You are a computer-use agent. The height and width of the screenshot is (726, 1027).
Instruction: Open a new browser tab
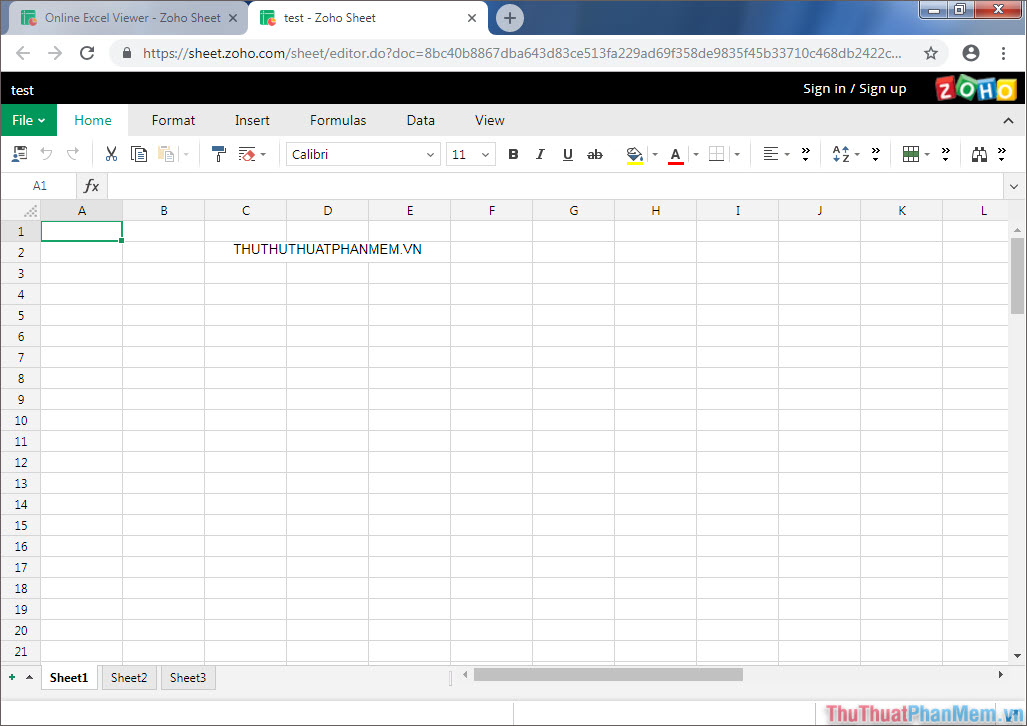click(x=510, y=18)
